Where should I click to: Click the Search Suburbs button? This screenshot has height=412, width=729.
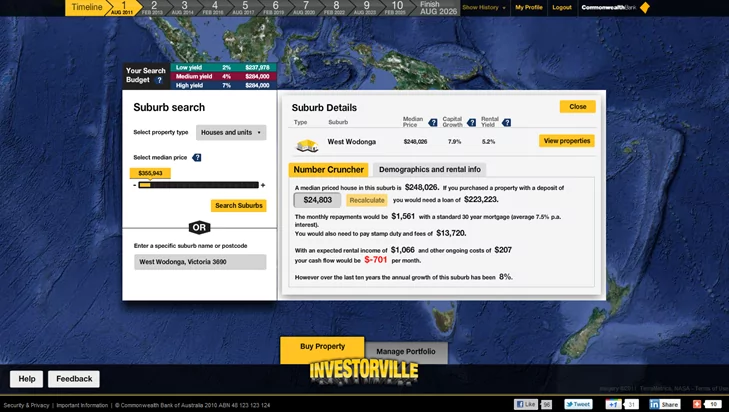[x=239, y=206]
